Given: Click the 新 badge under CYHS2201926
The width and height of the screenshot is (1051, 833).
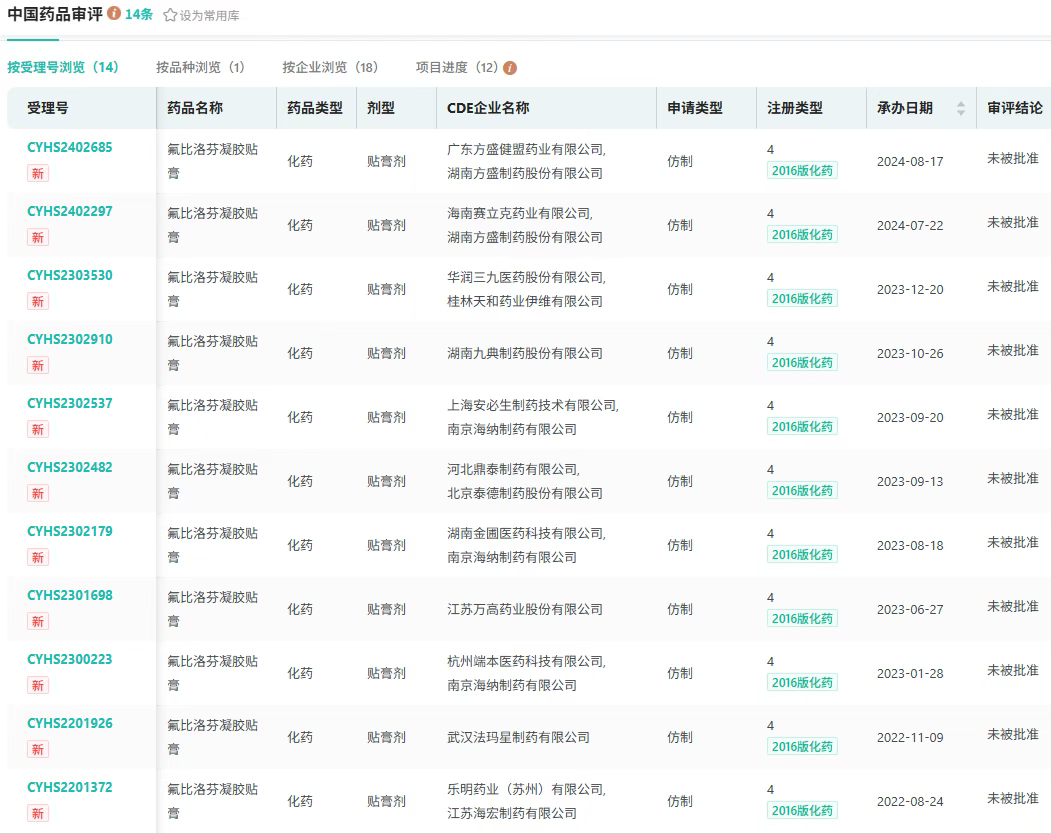Looking at the screenshot, I should click(38, 749).
